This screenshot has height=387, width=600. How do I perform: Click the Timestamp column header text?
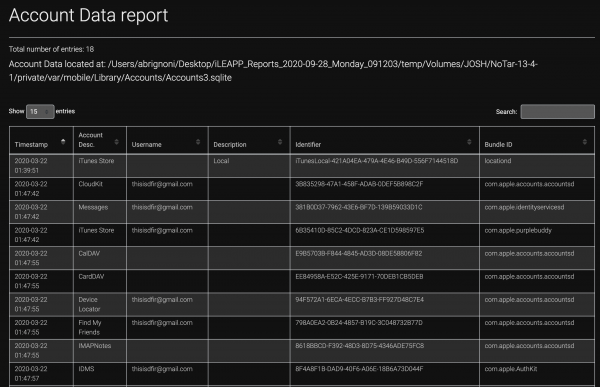point(31,145)
